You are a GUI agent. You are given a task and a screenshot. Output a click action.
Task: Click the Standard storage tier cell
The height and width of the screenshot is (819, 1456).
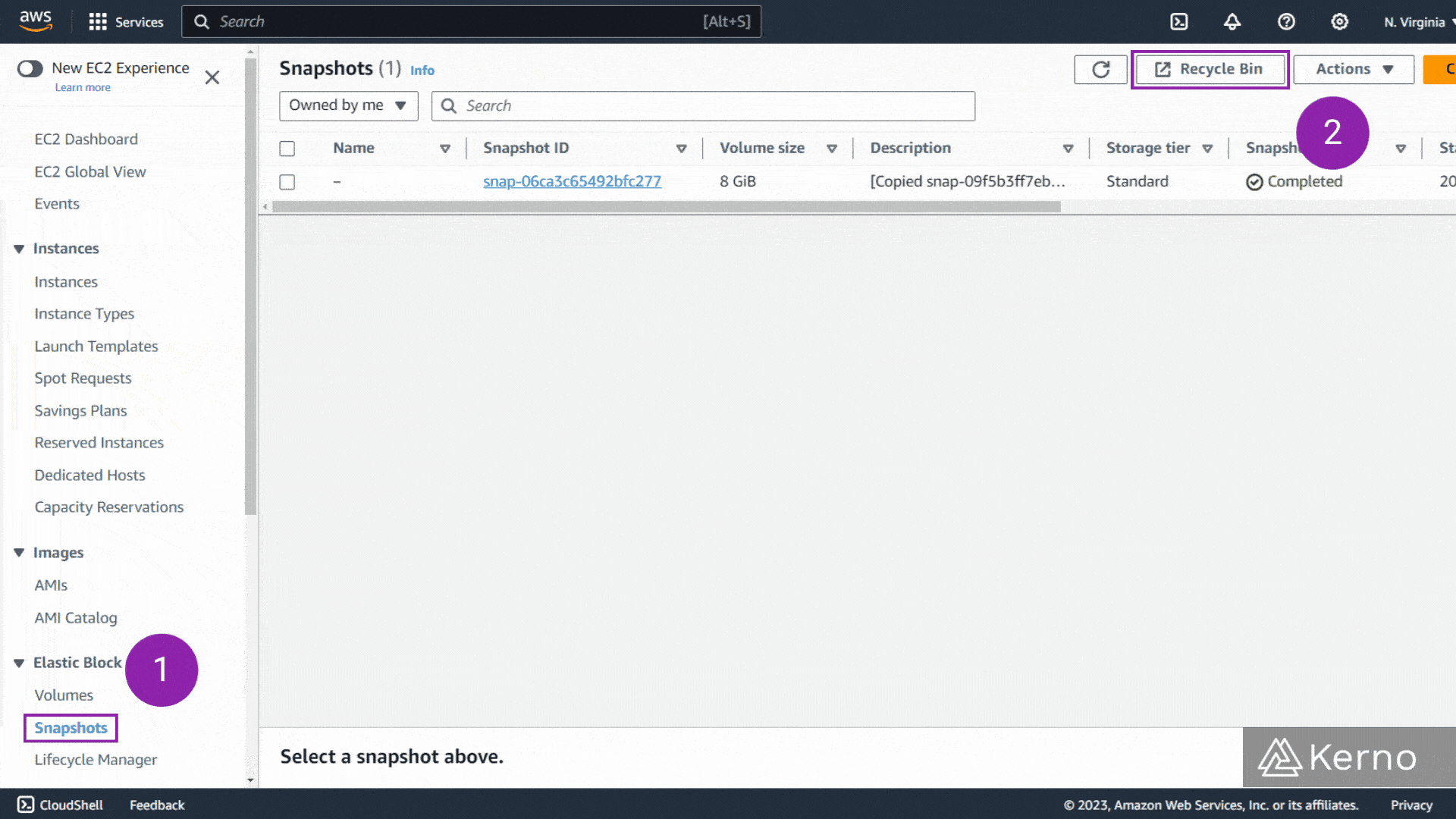[x=1137, y=181]
